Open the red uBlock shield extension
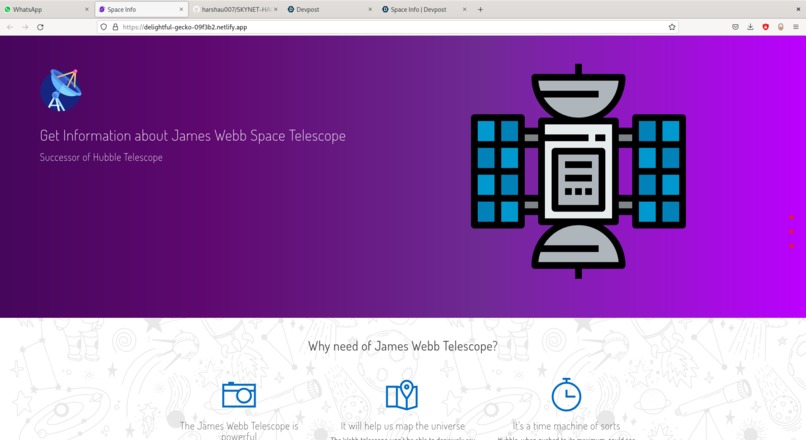 coord(765,27)
